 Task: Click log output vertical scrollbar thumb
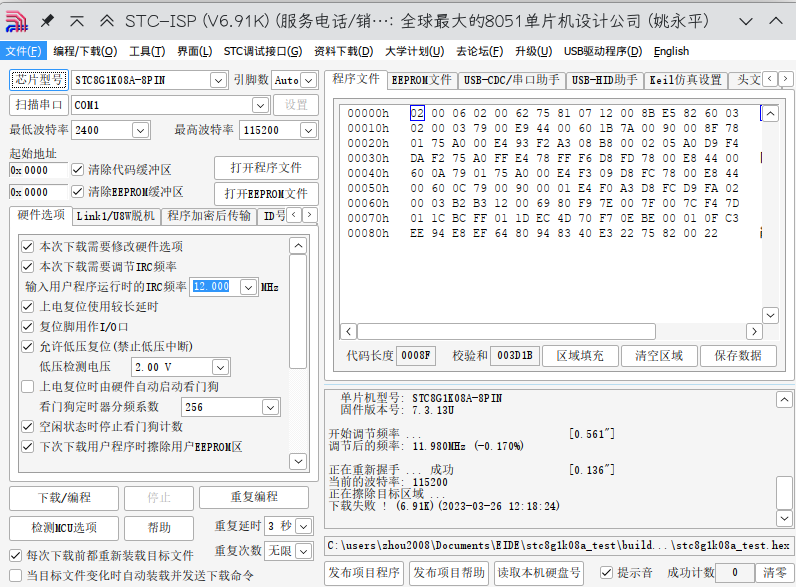[784, 493]
